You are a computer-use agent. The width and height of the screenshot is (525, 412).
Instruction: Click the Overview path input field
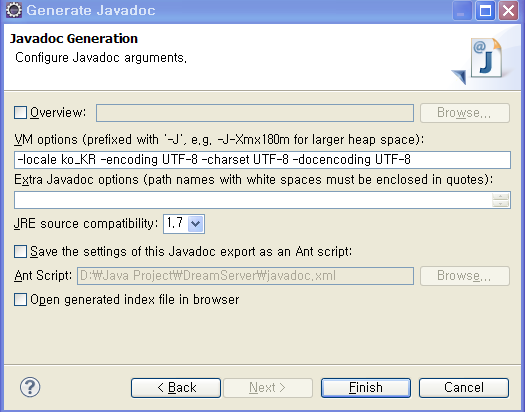click(255, 113)
